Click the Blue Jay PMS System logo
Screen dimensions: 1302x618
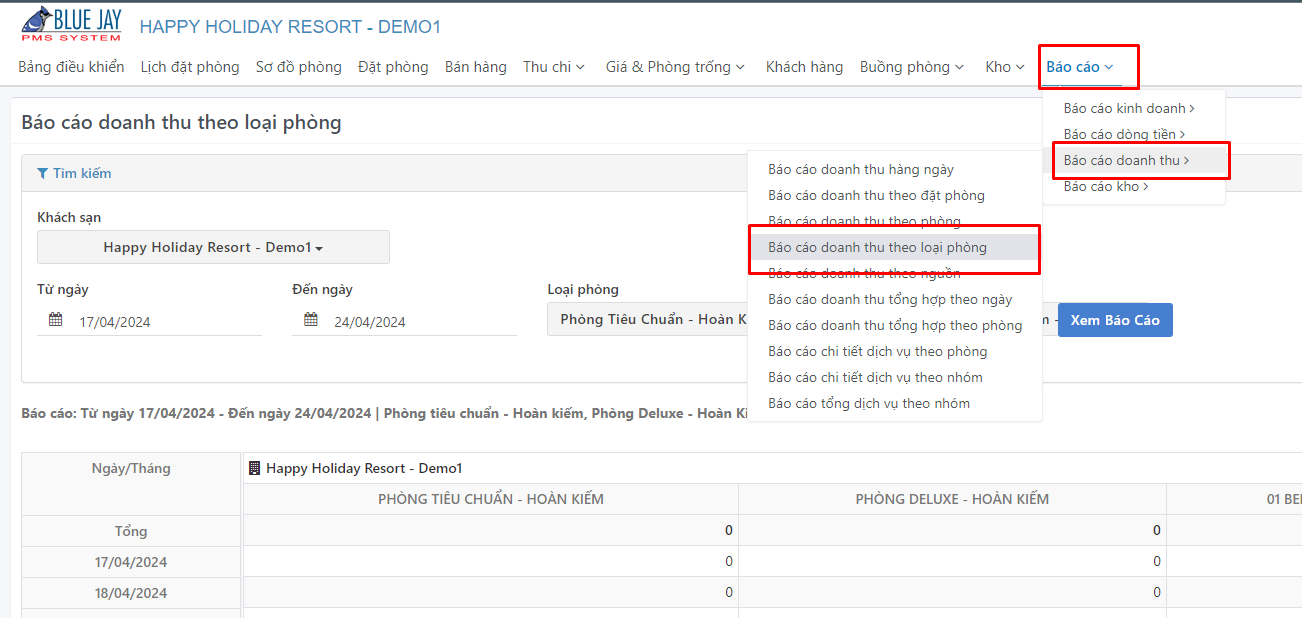(71, 23)
